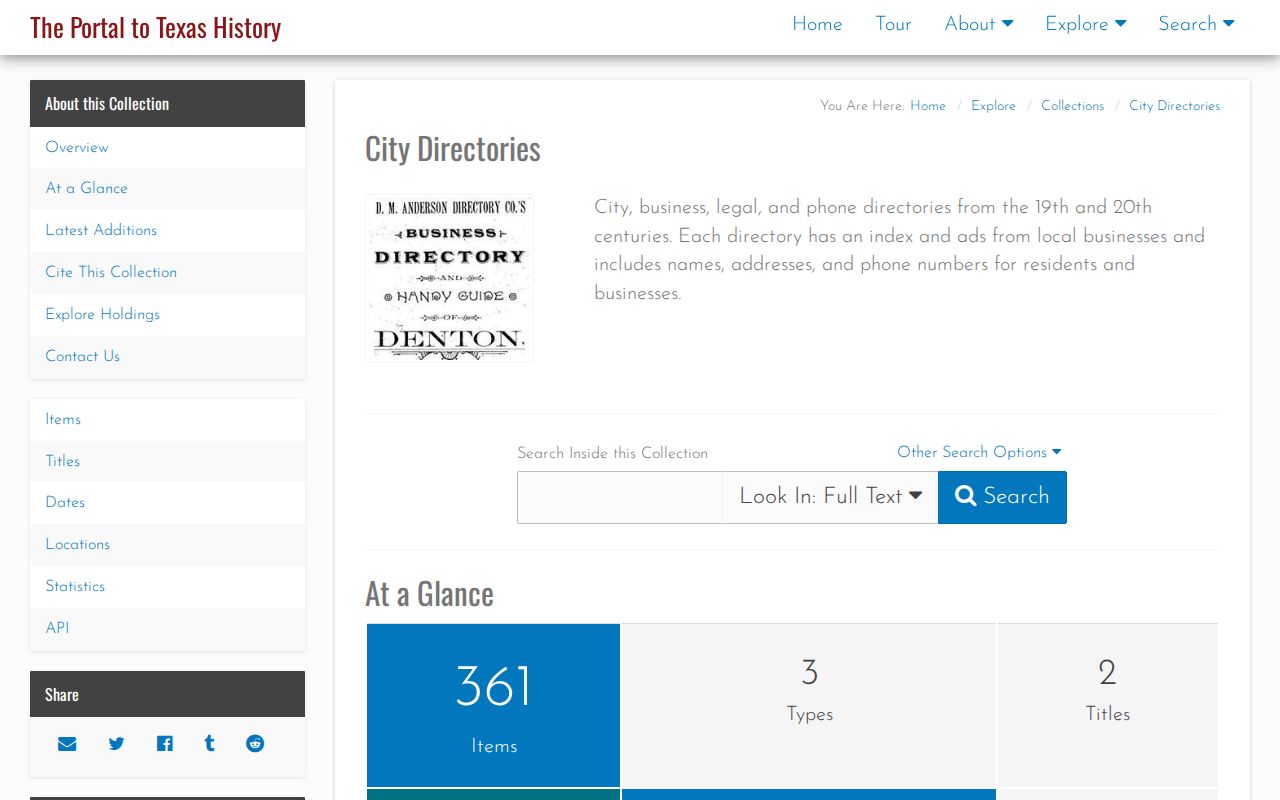
Task: Click Collections breadcrumb link
Action: click(1072, 106)
